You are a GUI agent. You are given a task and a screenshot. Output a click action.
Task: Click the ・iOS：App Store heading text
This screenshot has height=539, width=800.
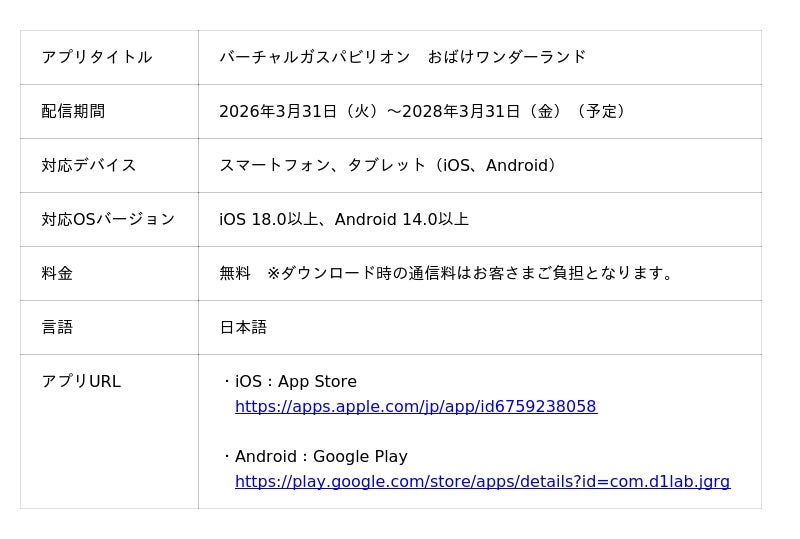coord(288,382)
